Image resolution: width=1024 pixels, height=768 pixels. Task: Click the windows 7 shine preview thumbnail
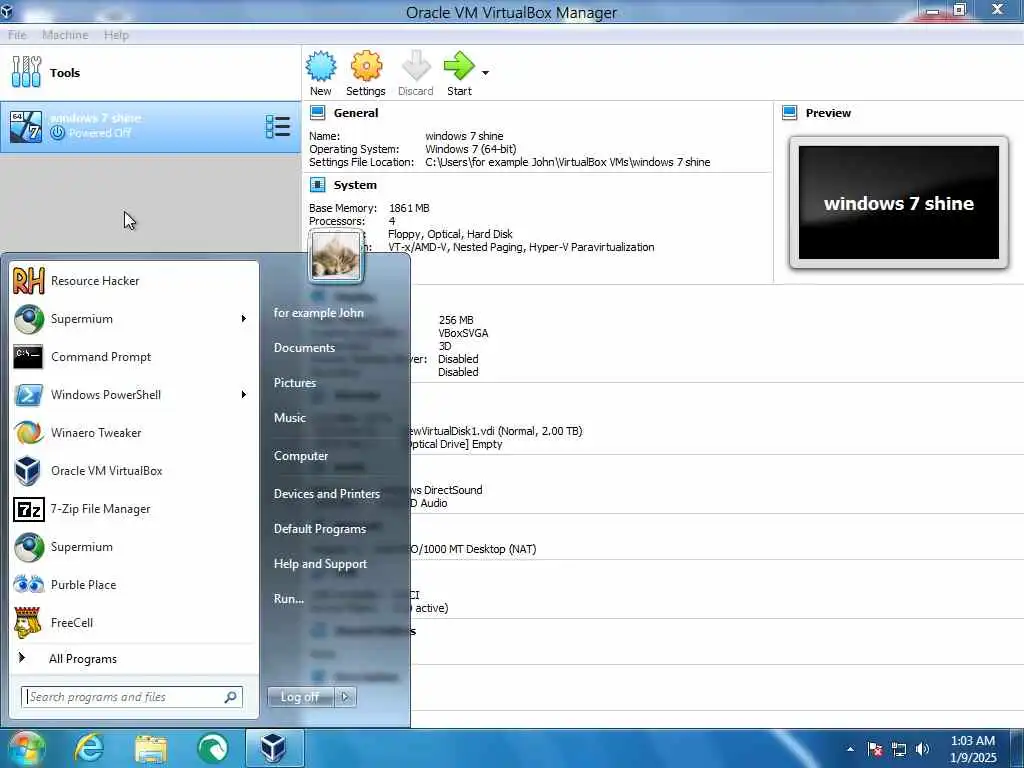coord(899,203)
